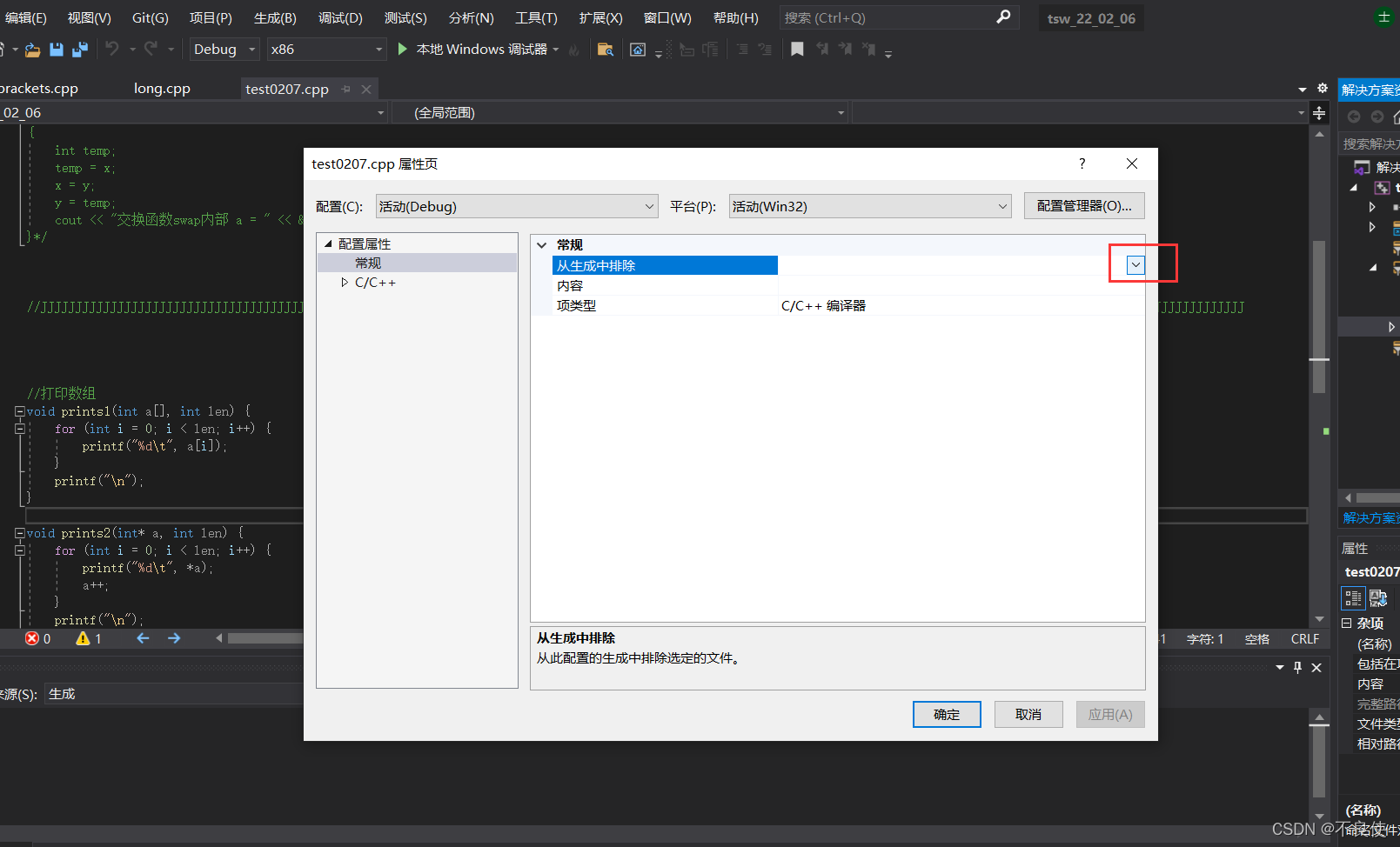The image size is (1400, 847).
Task: Go to the next bookmark
Action: pos(845,50)
